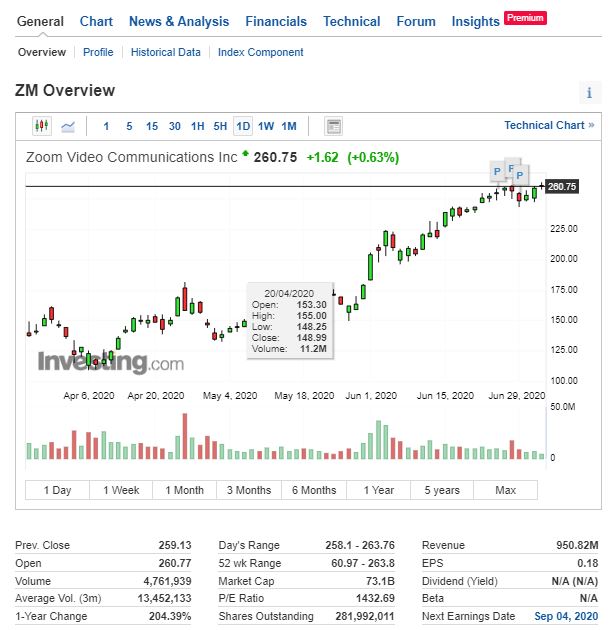Show 3 Months range
The image size is (613, 630).
pos(249,490)
